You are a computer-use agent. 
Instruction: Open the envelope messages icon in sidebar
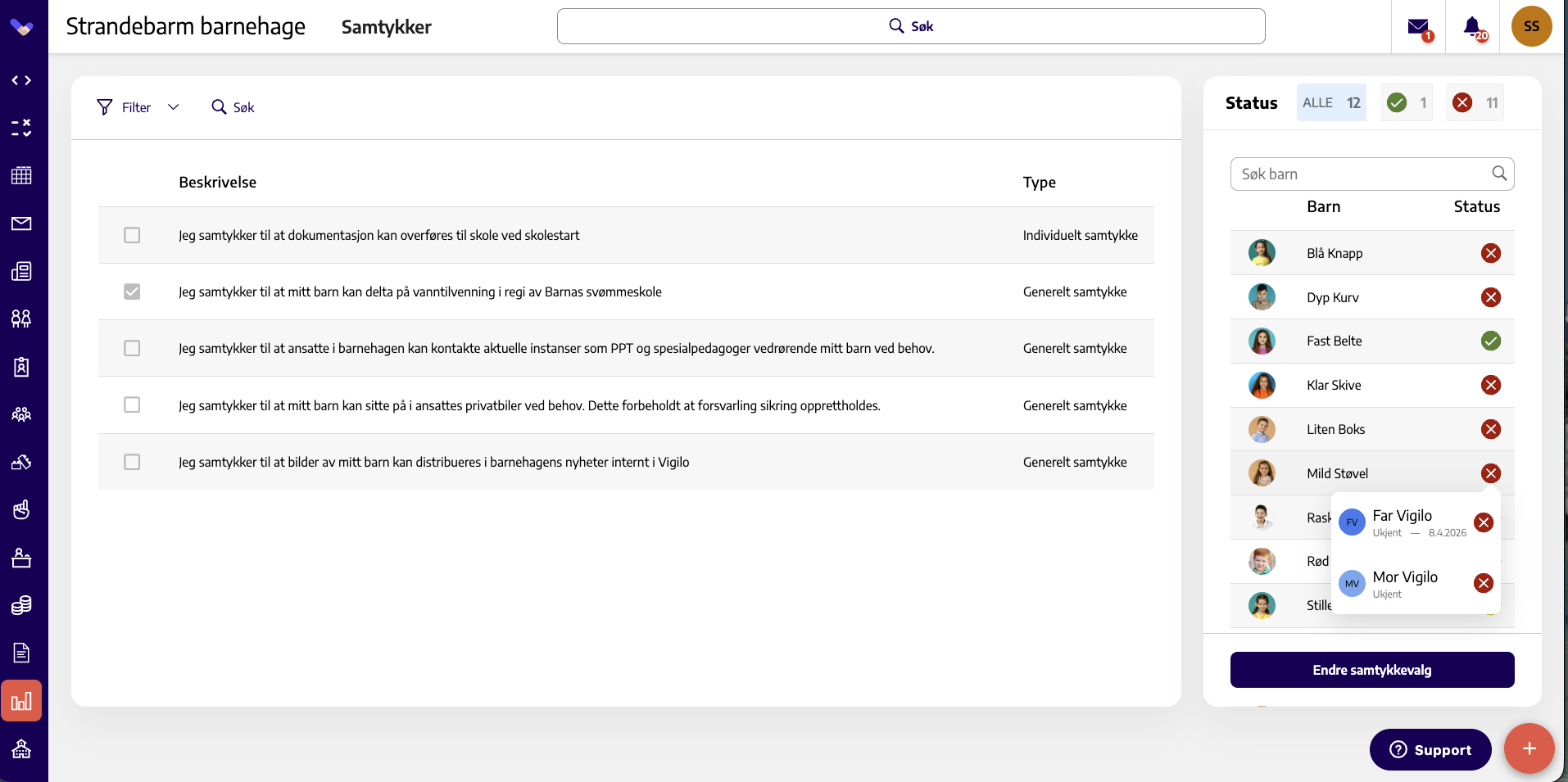click(21, 224)
